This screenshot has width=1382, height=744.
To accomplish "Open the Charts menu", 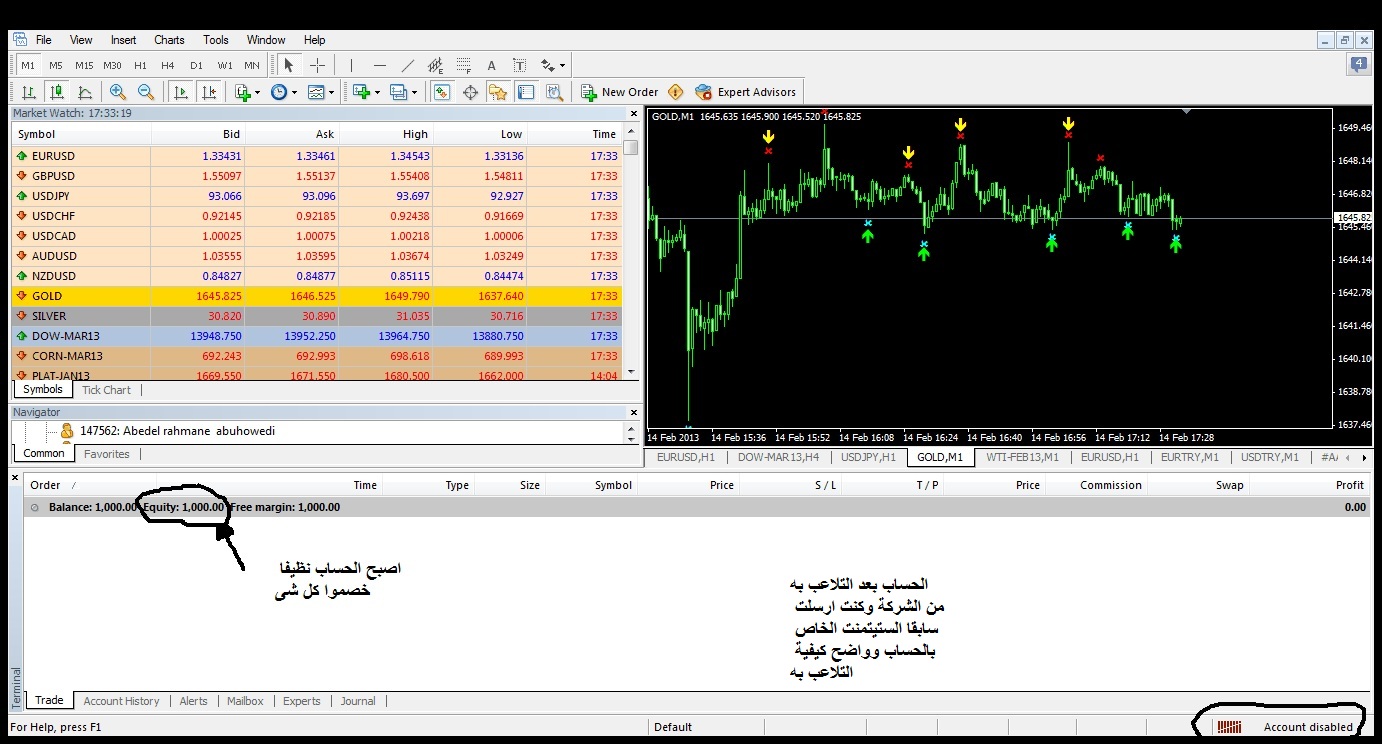I will (x=169, y=40).
